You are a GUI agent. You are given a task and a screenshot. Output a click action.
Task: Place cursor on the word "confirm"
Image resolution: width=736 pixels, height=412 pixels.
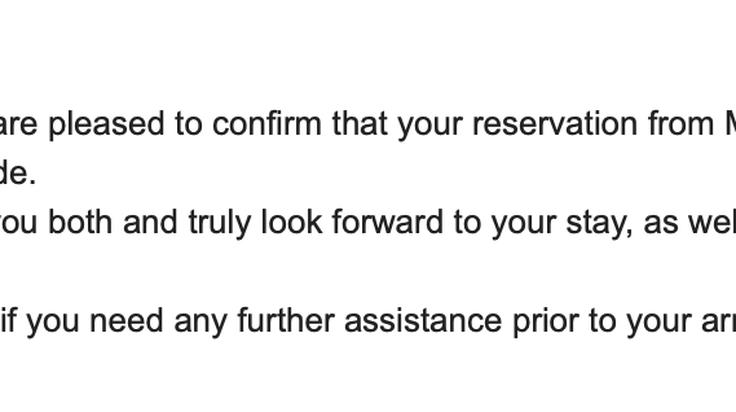point(267,124)
